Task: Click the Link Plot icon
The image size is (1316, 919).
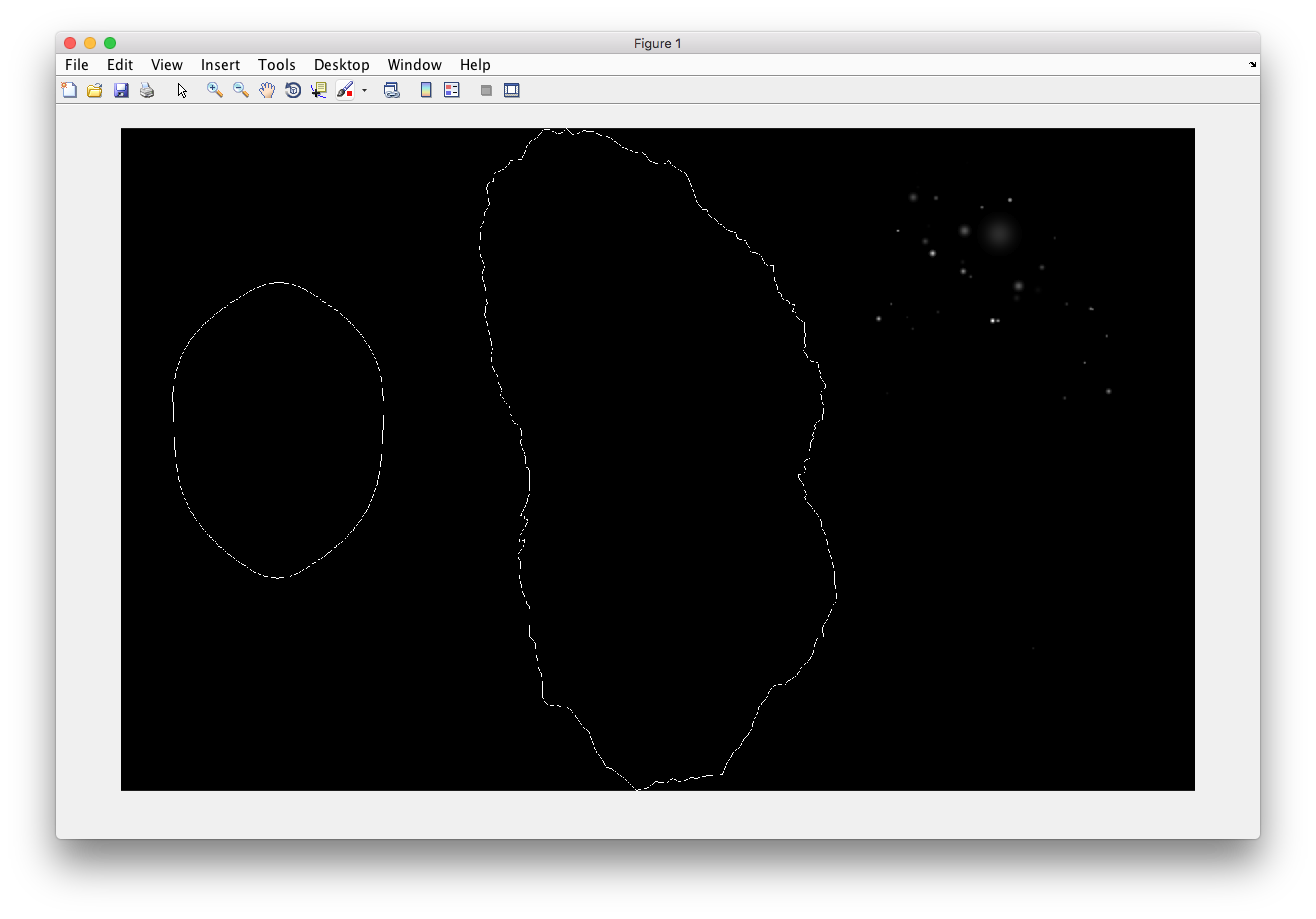Action: [x=392, y=90]
